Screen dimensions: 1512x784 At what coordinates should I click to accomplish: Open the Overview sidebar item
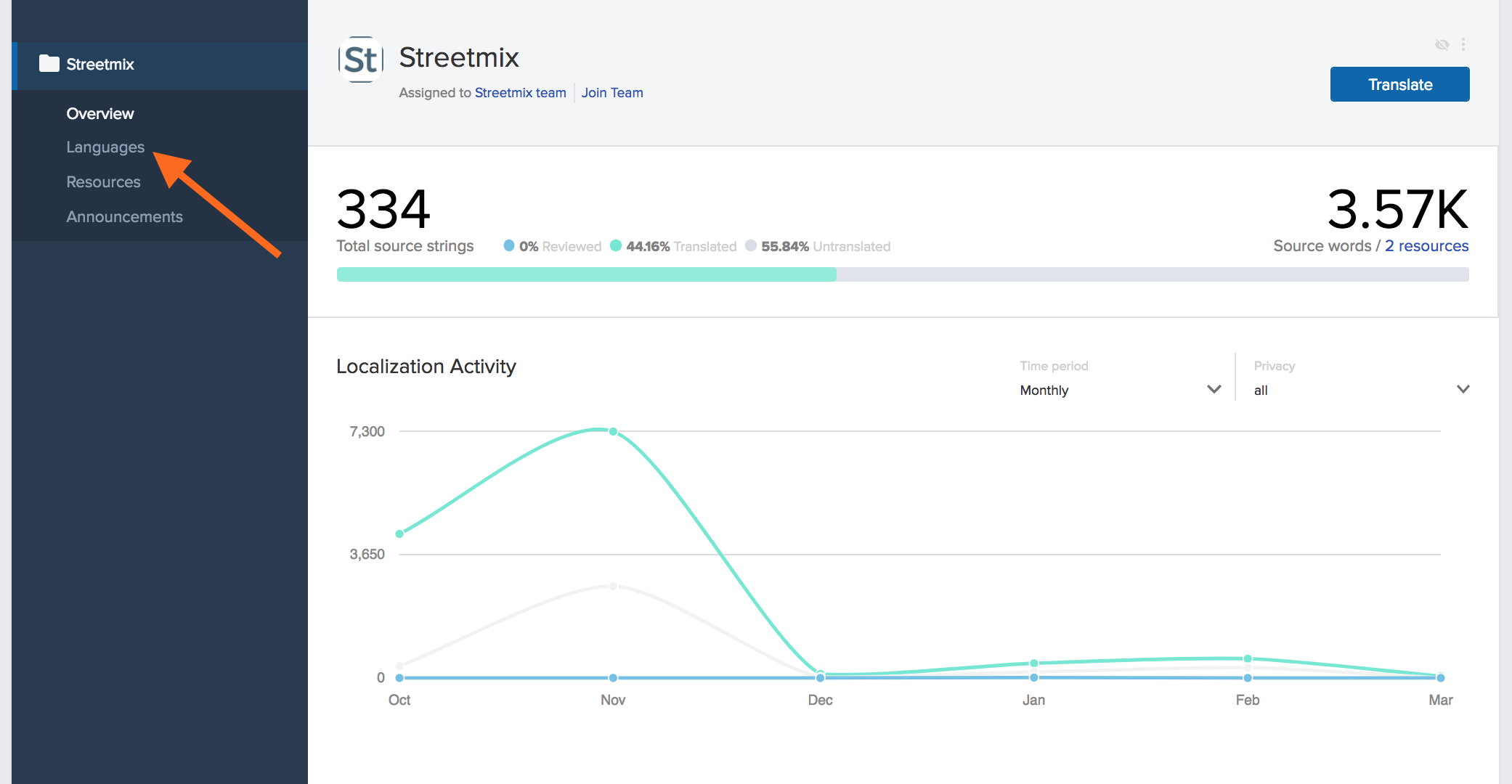[x=100, y=114]
